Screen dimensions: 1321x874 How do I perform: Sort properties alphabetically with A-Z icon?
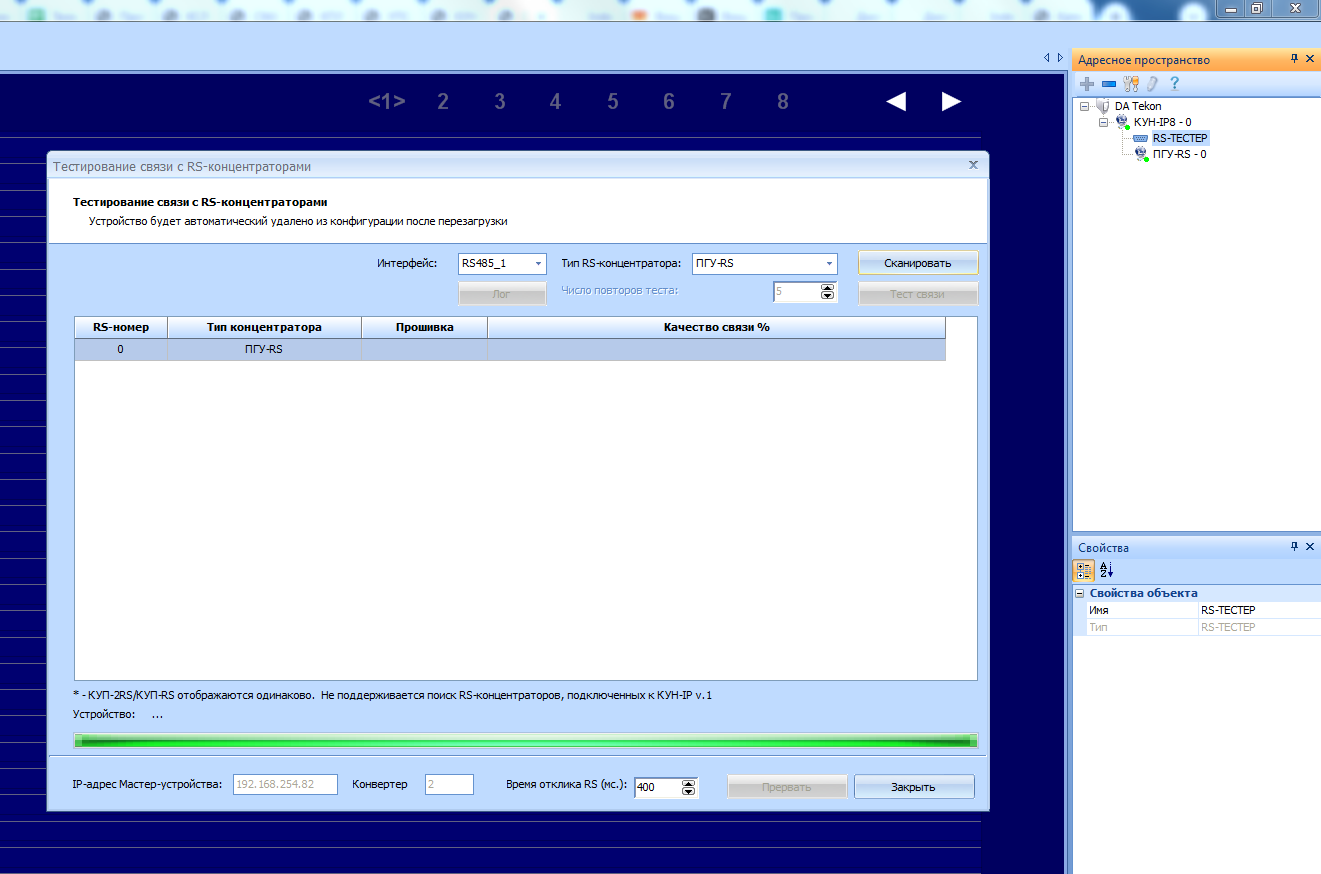(x=1106, y=570)
